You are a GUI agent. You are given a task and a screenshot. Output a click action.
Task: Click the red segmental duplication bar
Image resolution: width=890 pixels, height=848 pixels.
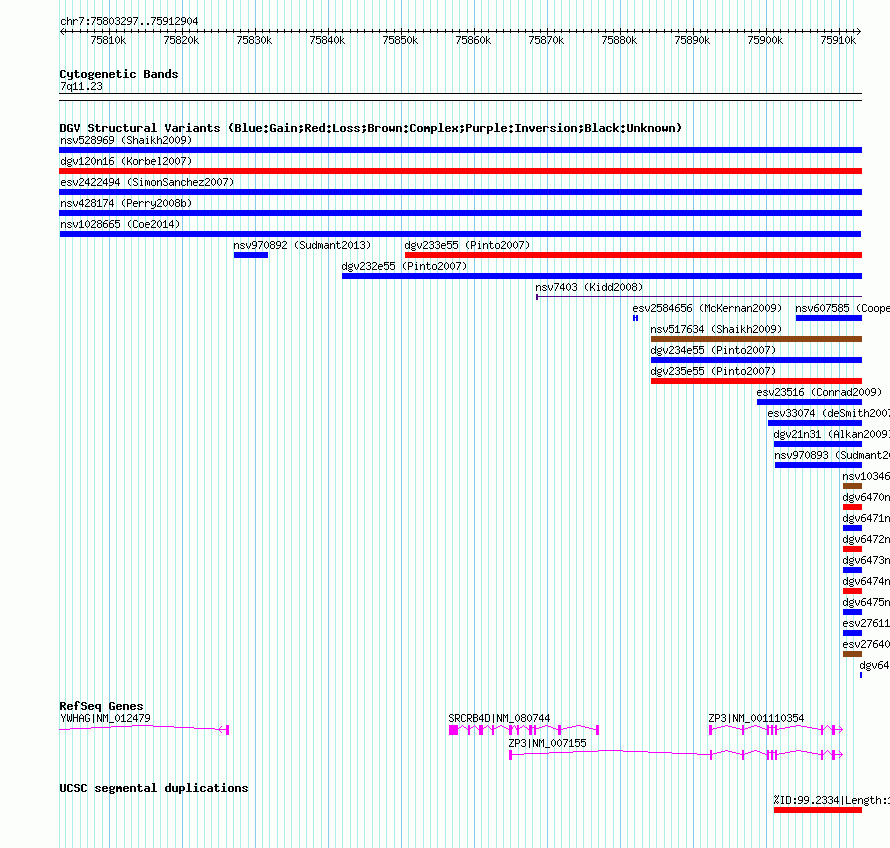pos(818,810)
